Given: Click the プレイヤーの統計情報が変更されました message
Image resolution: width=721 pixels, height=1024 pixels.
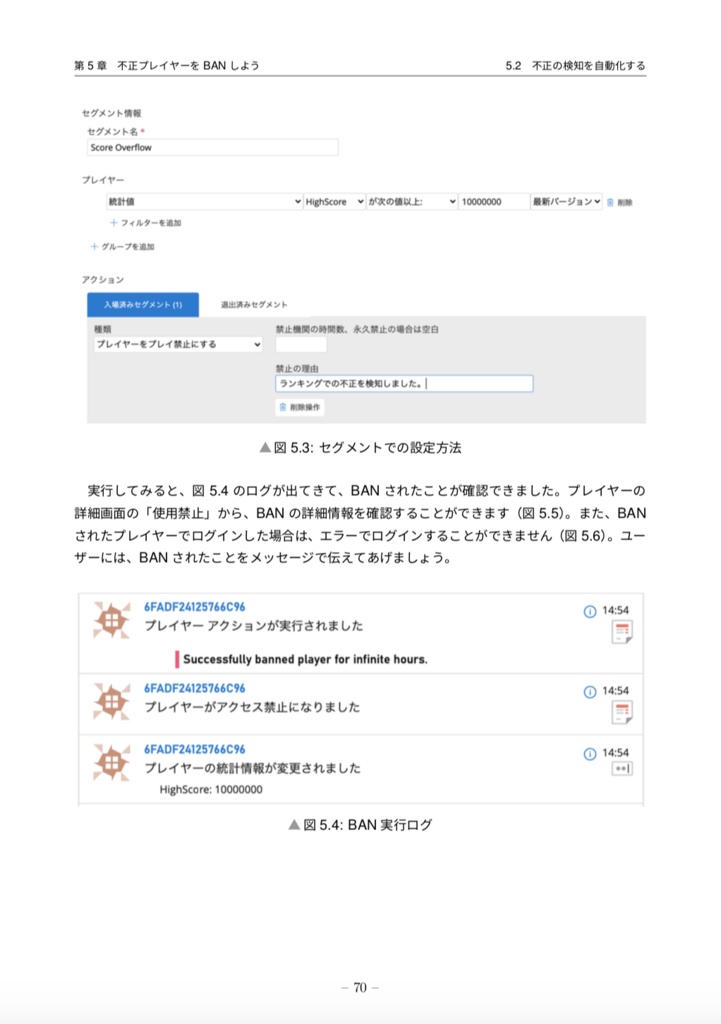Looking at the screenshot, I should [252, 768].
